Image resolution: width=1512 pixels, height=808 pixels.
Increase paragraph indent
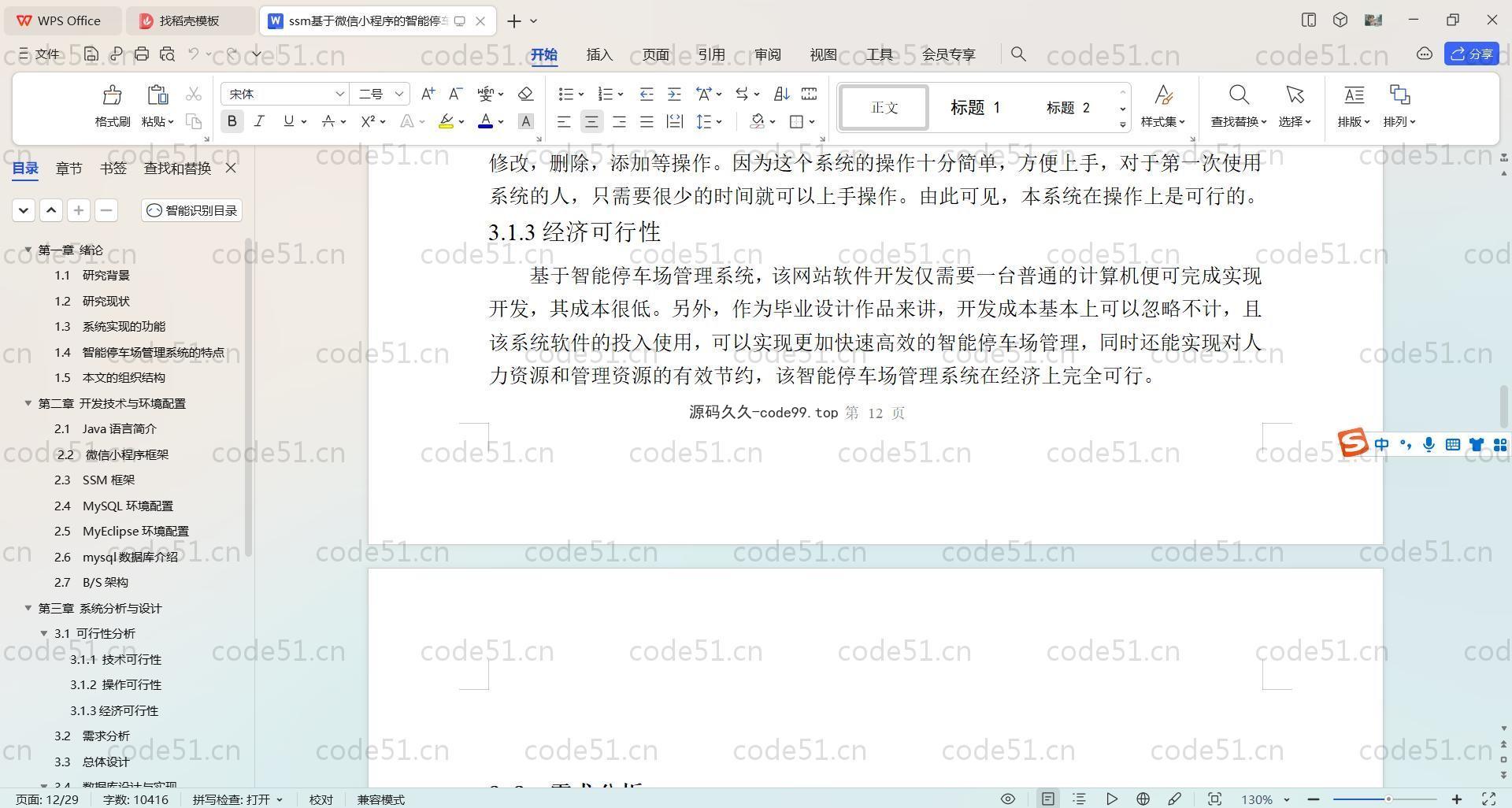coord(674,94)
